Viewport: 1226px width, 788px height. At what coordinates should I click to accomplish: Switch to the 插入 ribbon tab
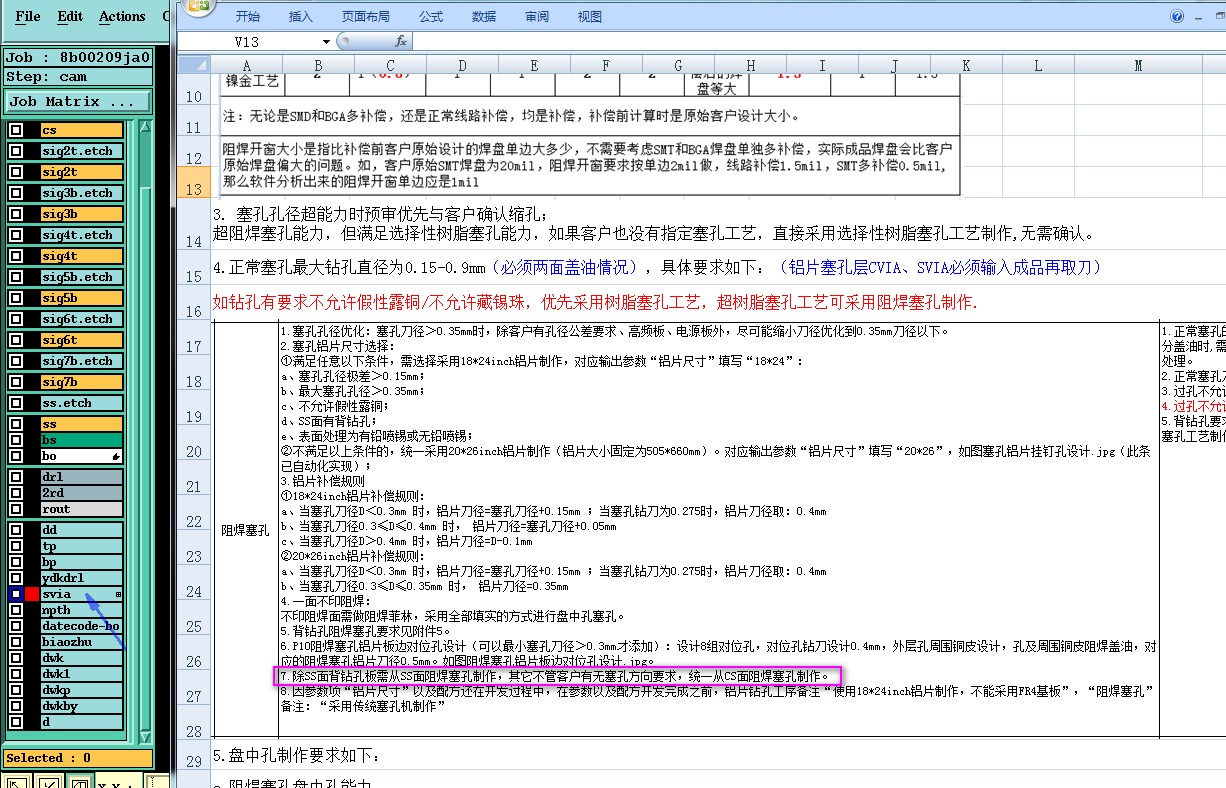[300, 17]
